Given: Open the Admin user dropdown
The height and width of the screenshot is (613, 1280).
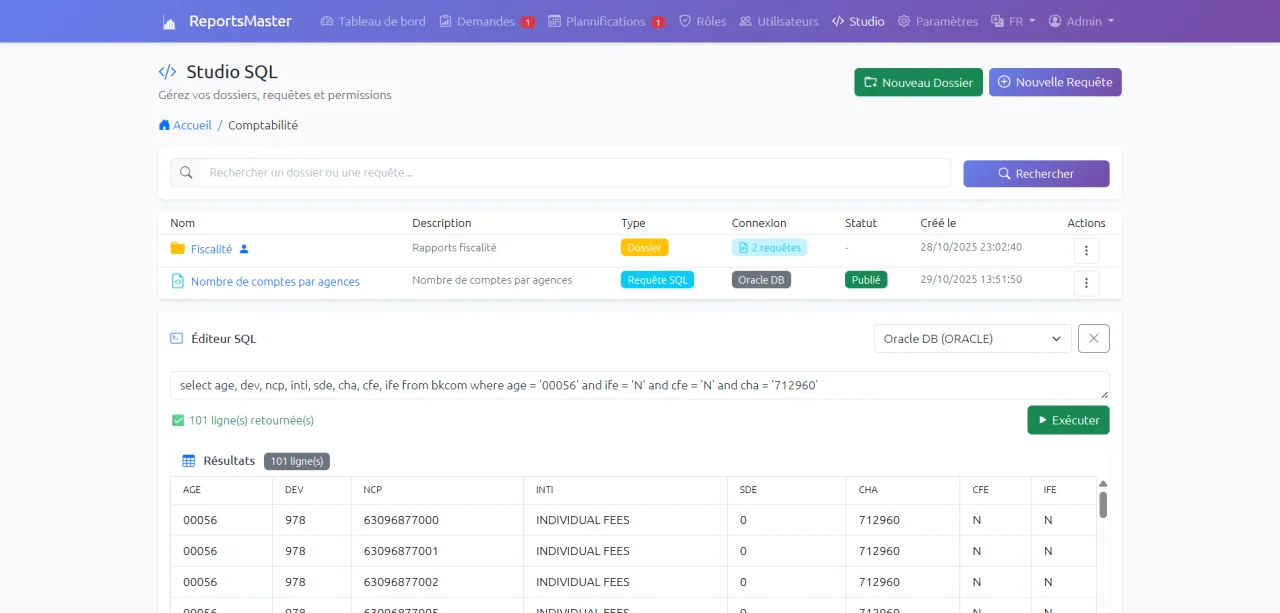Looking at the screenshot, I should [x=1081, y=21].
